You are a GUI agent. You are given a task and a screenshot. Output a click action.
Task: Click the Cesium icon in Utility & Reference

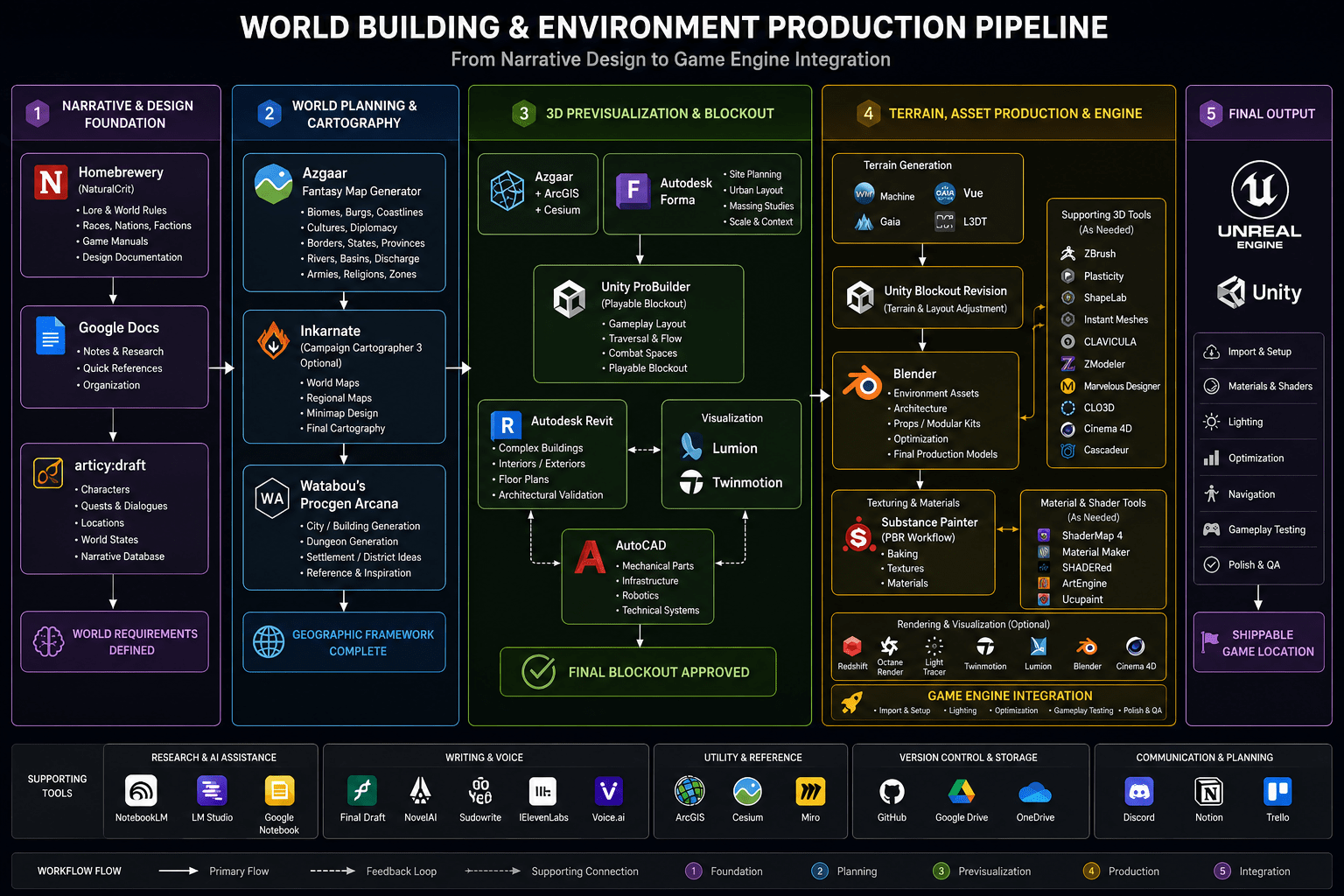pos(747,791)
